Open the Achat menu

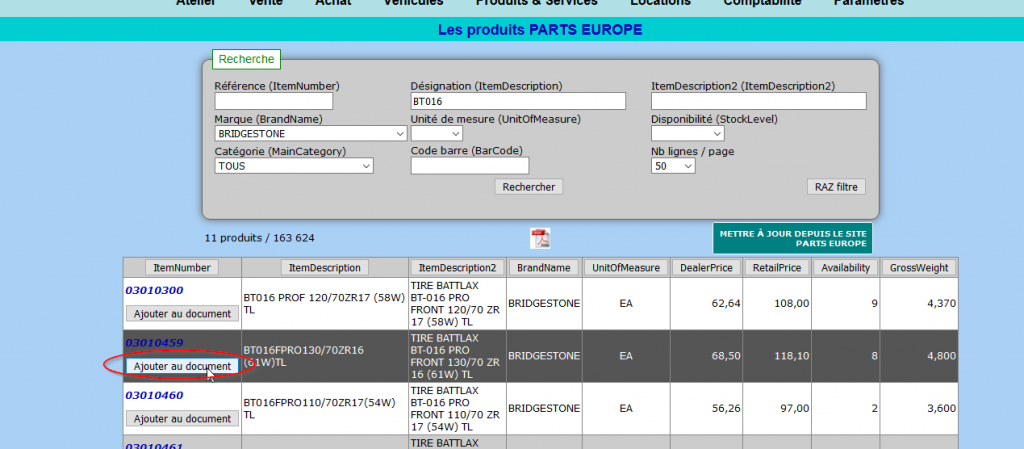coord(333,3)
